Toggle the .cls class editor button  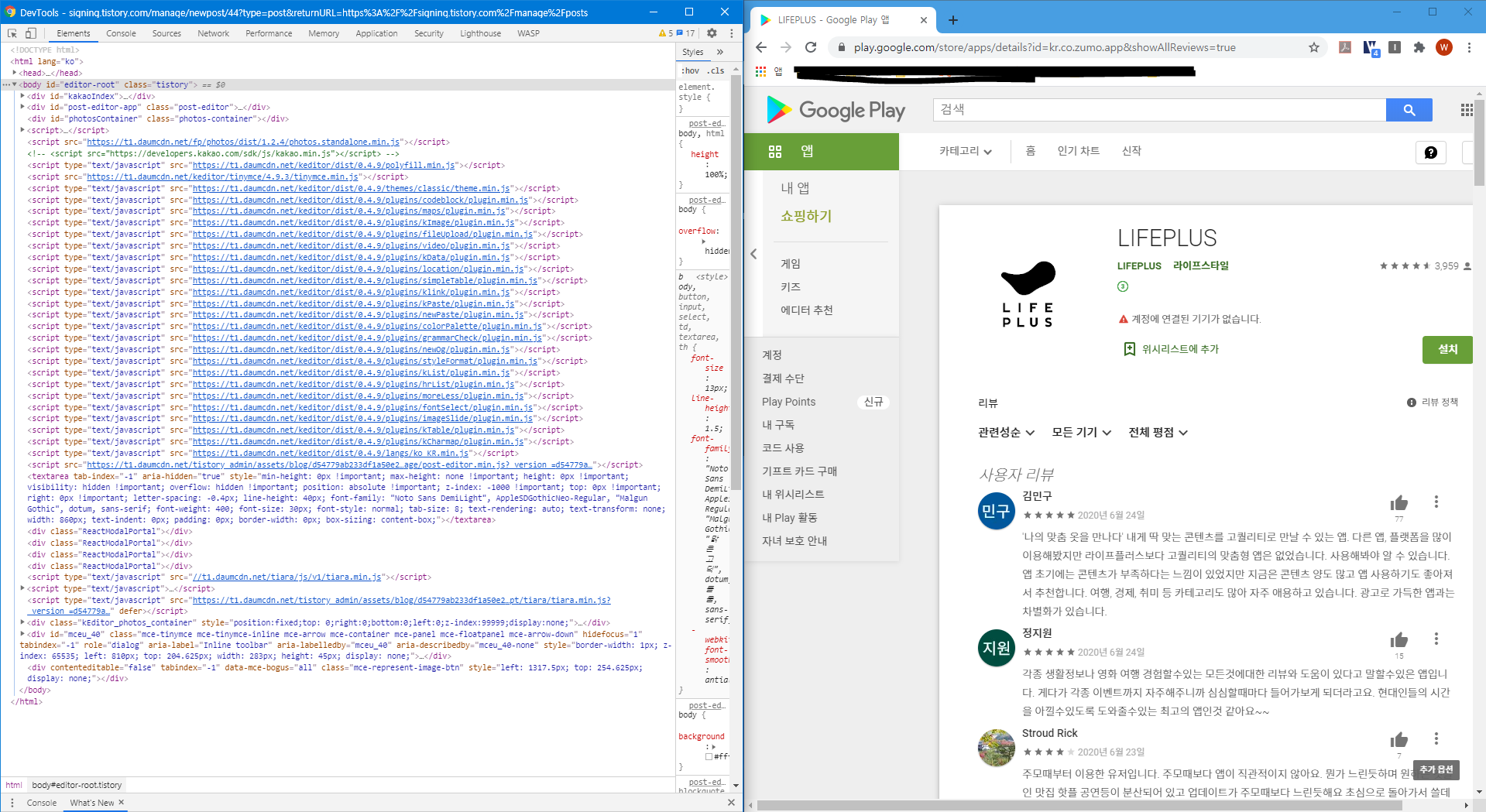[716, 70]
